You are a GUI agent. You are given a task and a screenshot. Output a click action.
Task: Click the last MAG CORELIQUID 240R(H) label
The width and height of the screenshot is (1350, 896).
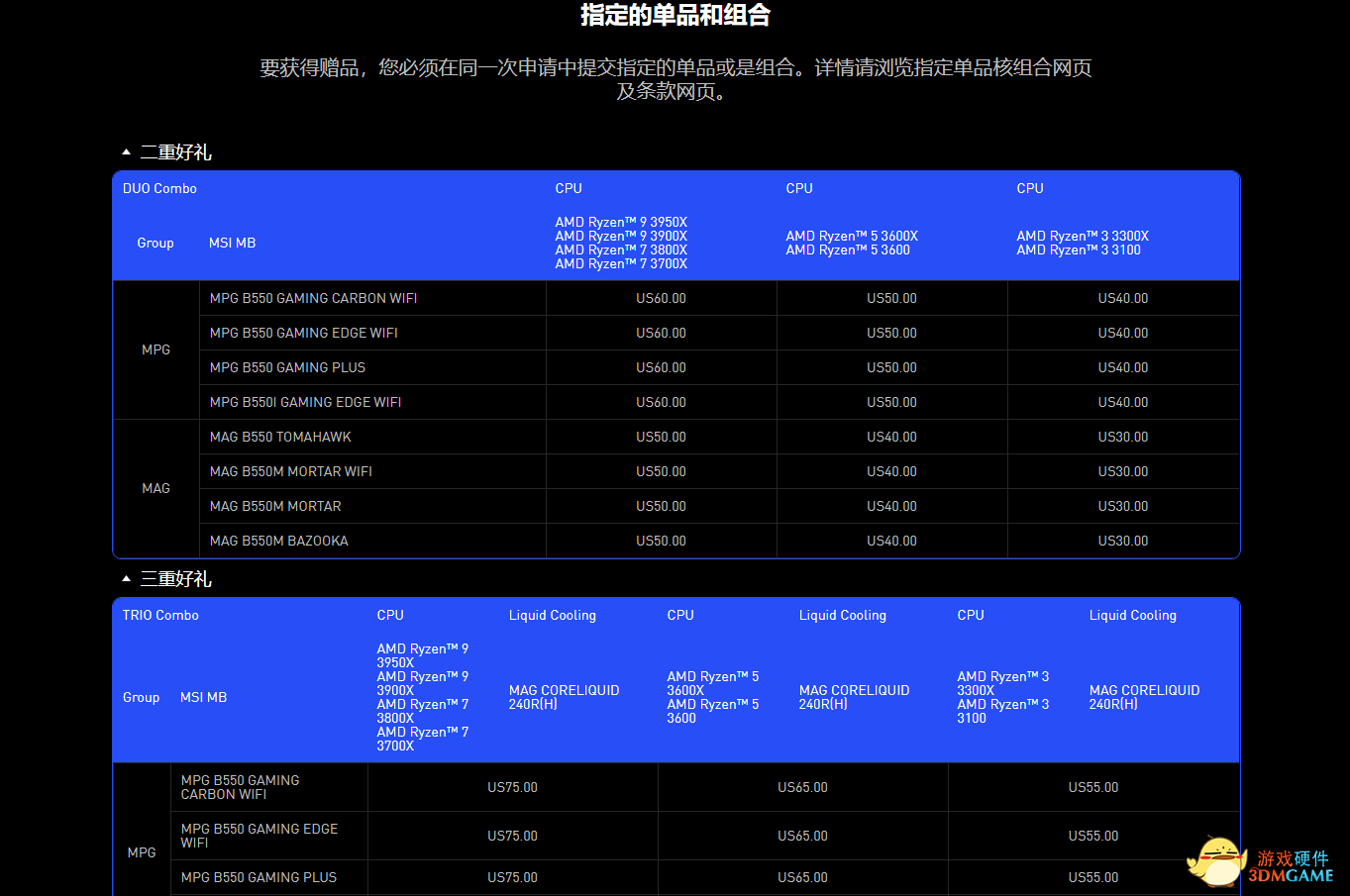tap(1145, 697)
